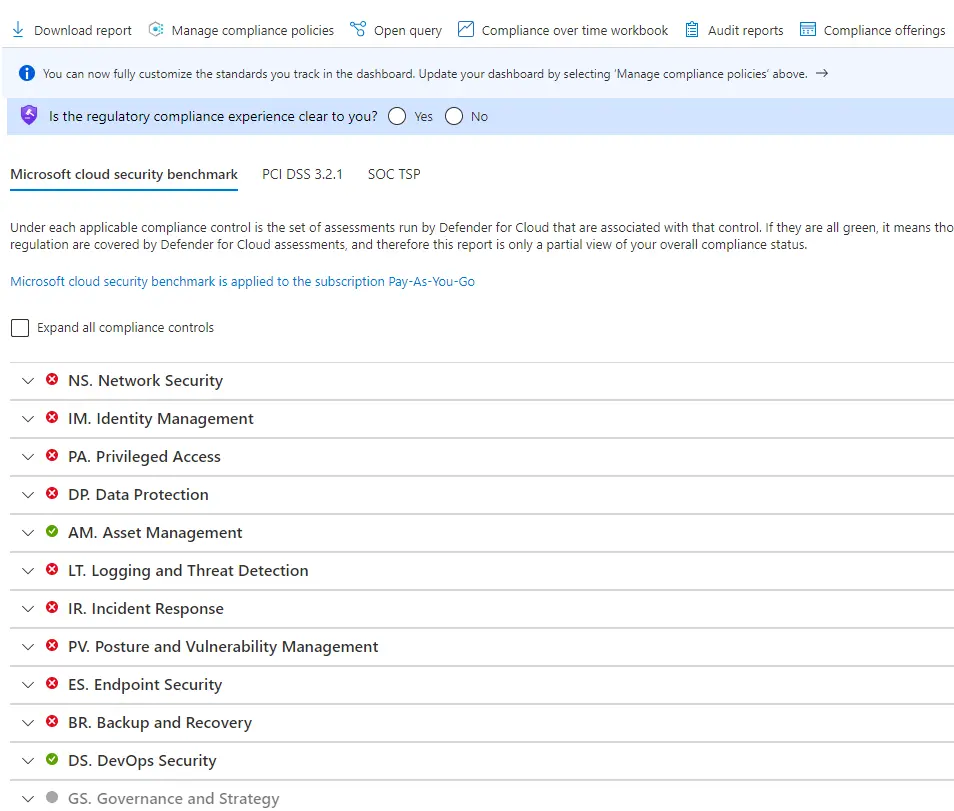Viewport: 954px width, 811px height.
Task: Expand the IR. Incident Response chevron
Action: coord(28,609)
